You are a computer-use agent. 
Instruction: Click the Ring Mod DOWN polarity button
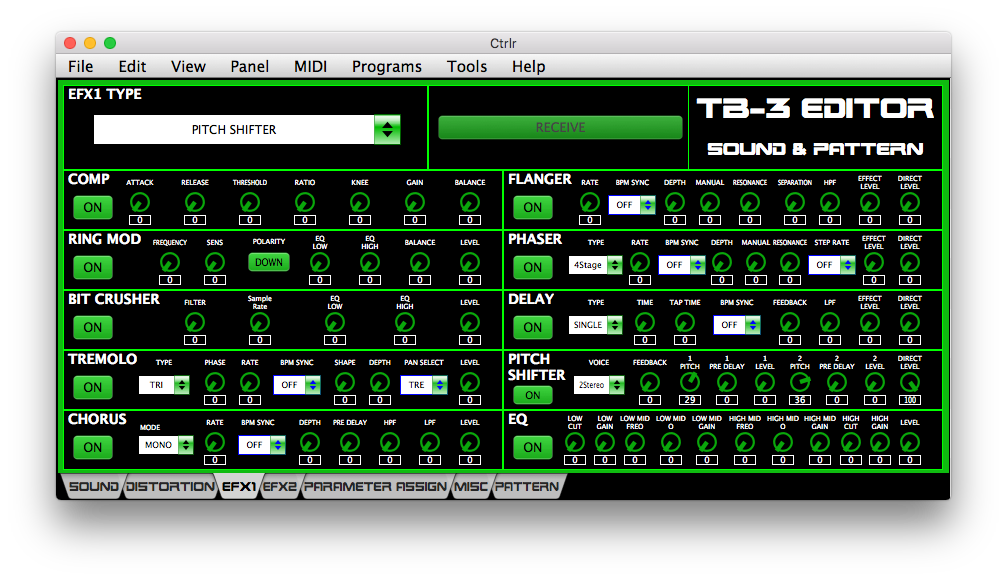pyautogui.click(x=268, y=261)
